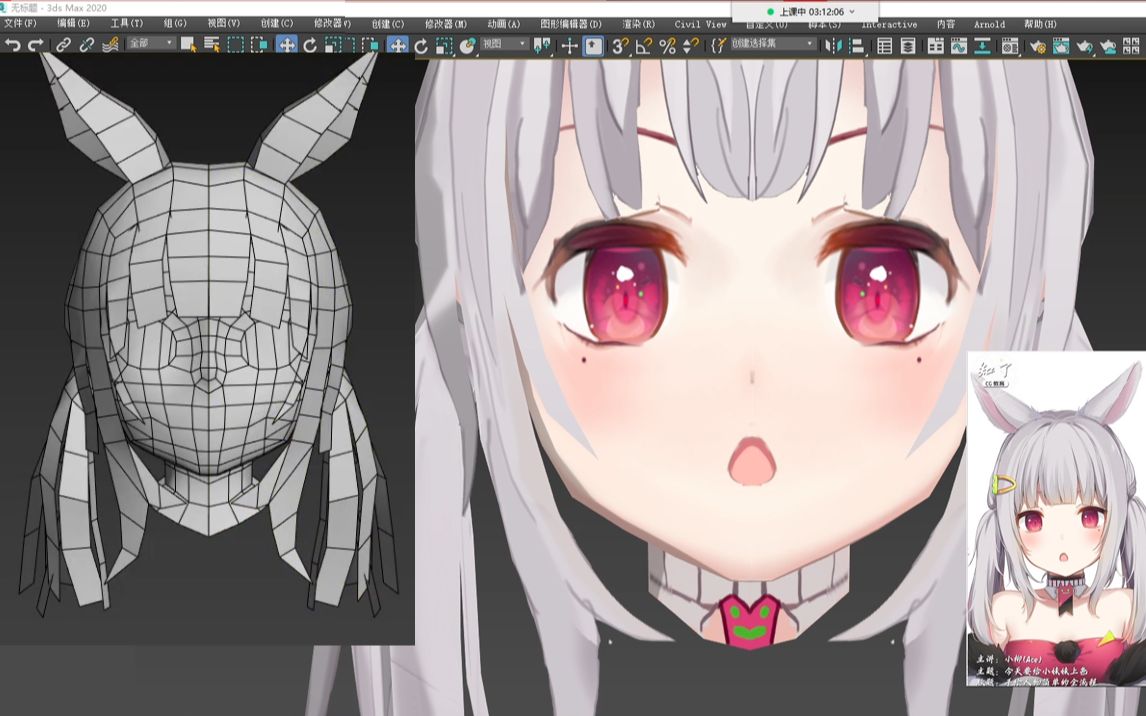Click the Use Pivot Point Center icon
Viewport: 1146px width, 716px height.
coord(542,46)
